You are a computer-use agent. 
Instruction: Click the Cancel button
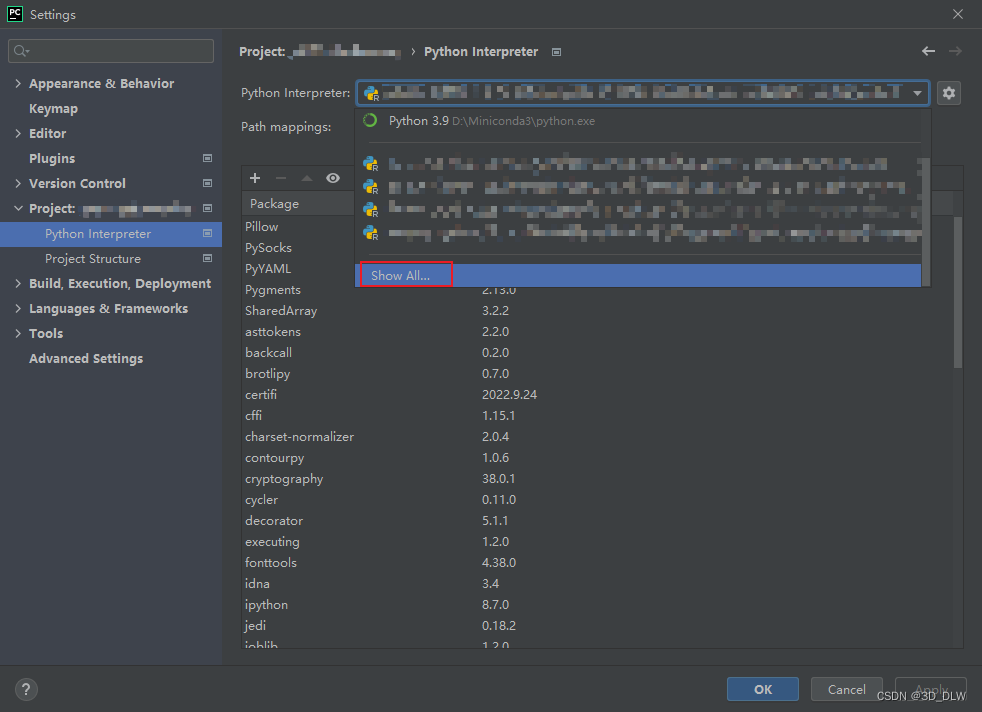pyautogui.click(x=847, y=689)
